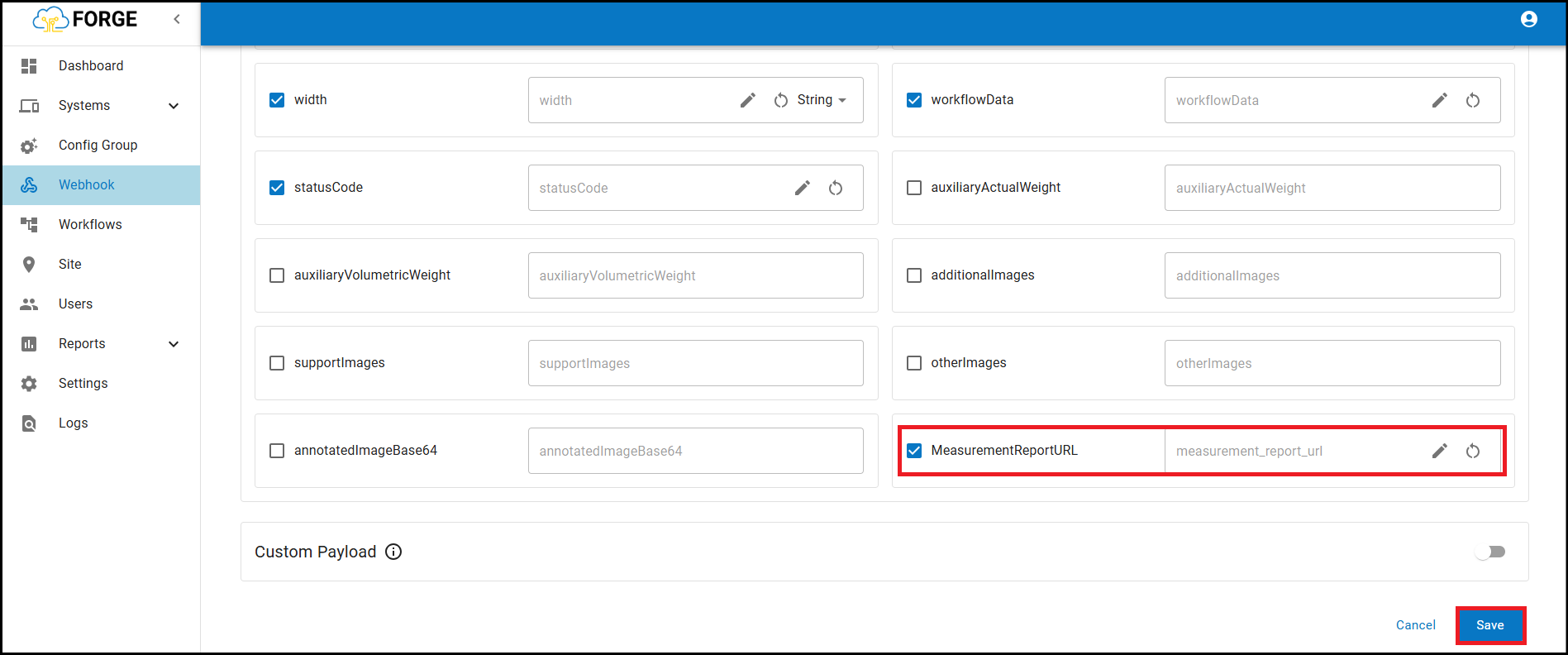1568x655 pixels.
Task: Expand the Reports submenu
Action: click(x=174, y=344)
